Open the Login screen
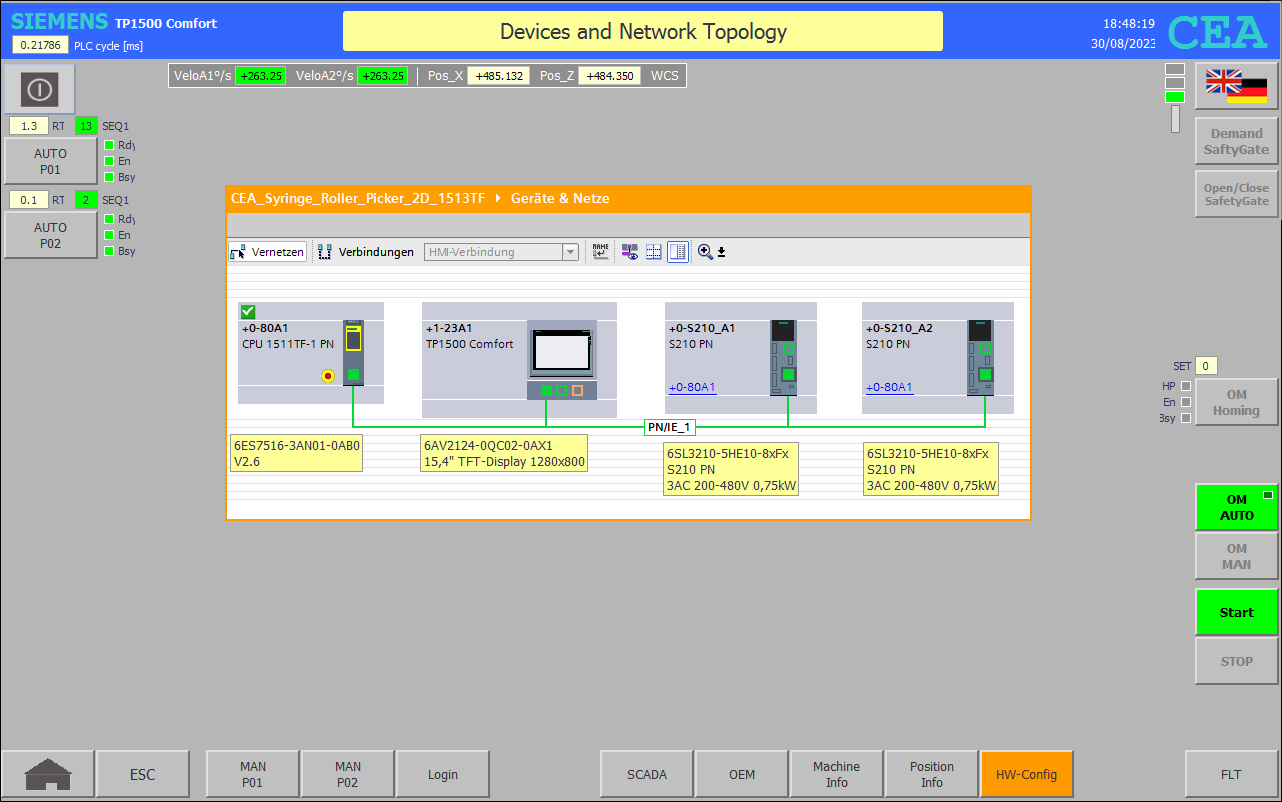 (443, 774)
